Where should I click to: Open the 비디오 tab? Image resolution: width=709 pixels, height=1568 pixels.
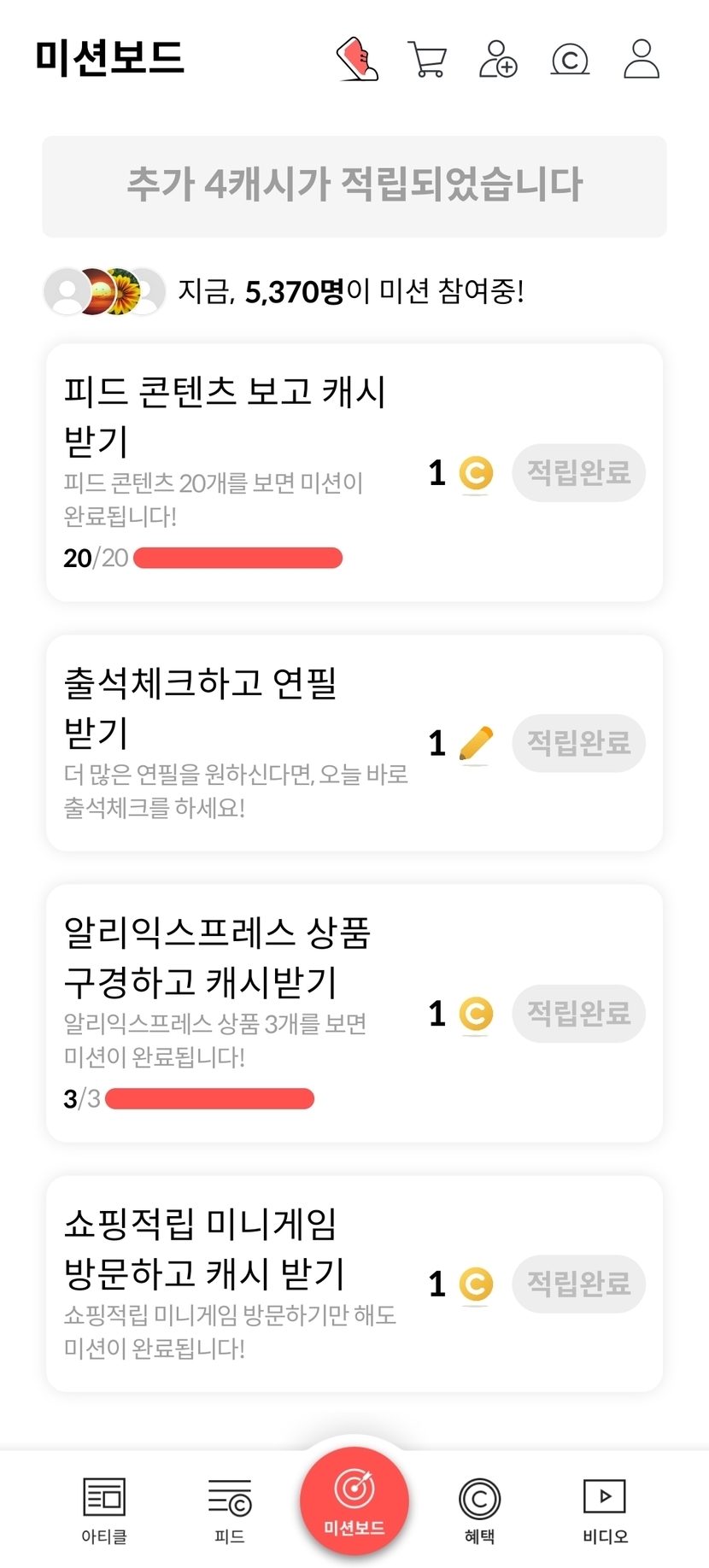click(x=605, y=1510)
